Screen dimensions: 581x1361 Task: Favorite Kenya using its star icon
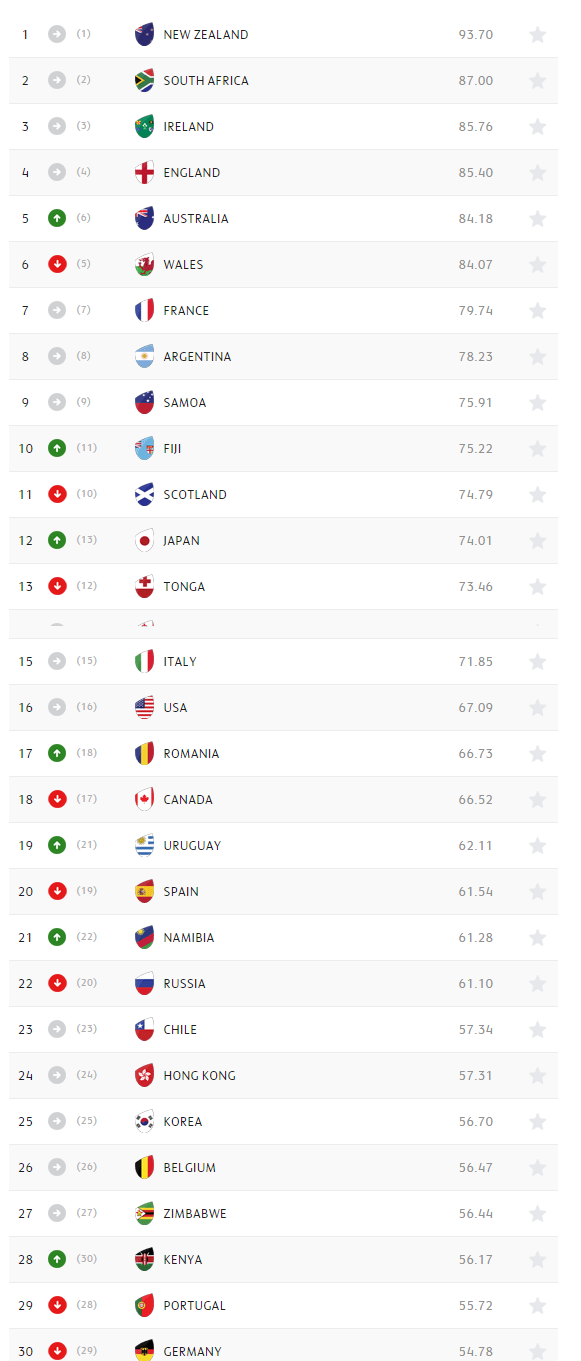click(x=537, y=1260)
